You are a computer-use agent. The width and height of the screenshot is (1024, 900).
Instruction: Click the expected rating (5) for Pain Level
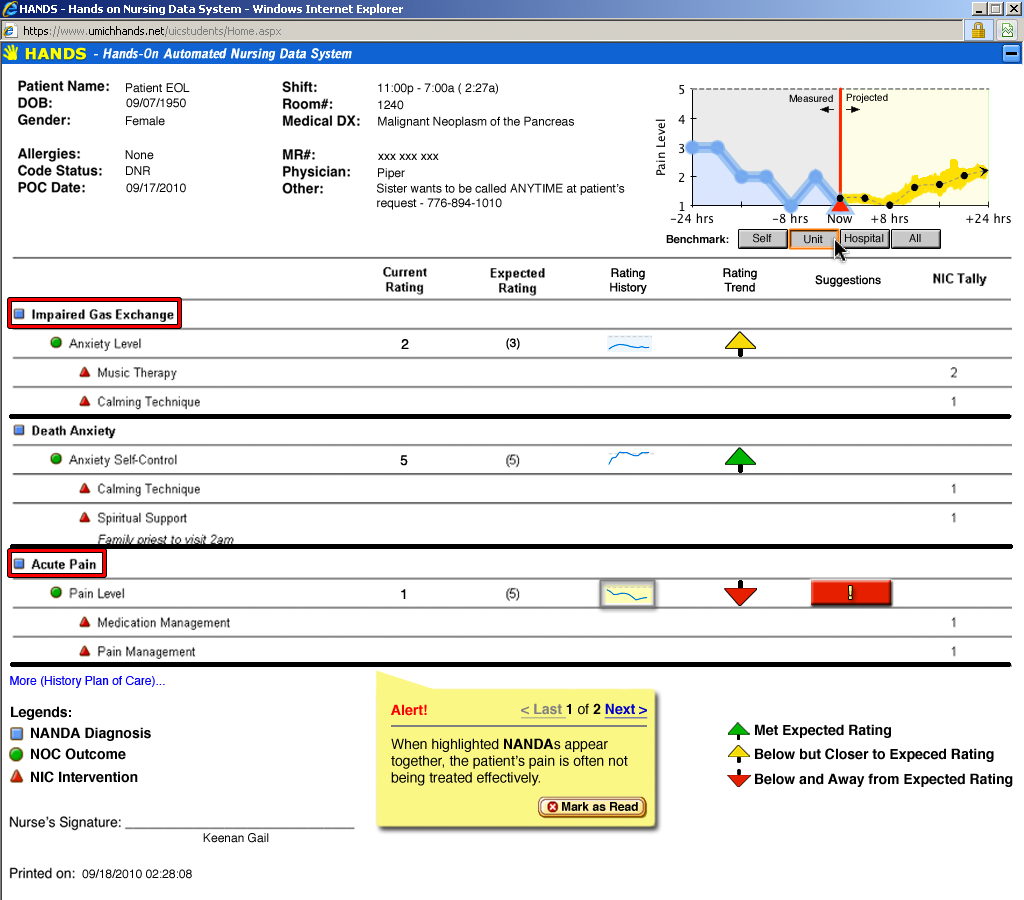pos(513,594)
